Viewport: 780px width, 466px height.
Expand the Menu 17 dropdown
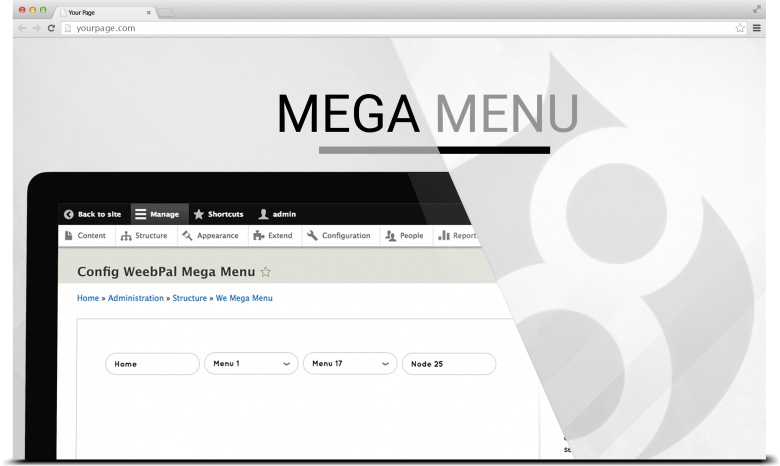[x=385, y=364]
